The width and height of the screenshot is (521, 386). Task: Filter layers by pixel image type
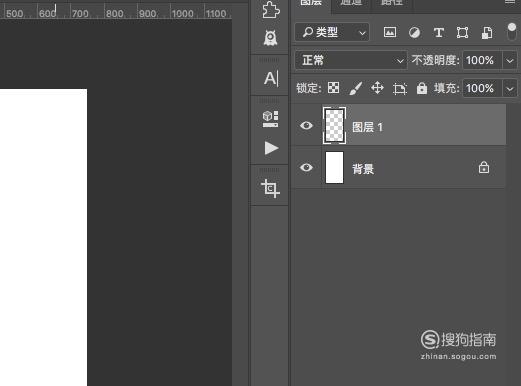click(x=390, y=32)
